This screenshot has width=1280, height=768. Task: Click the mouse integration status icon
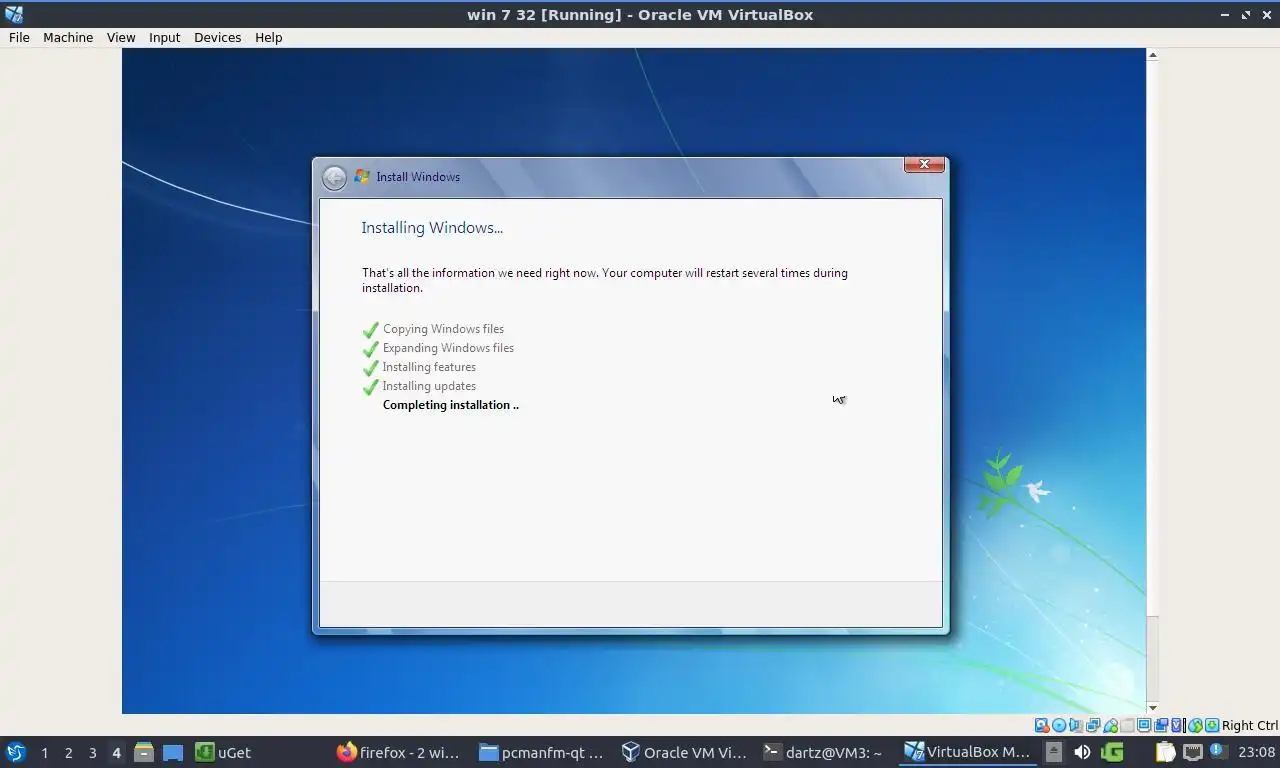coord(1195,725)
